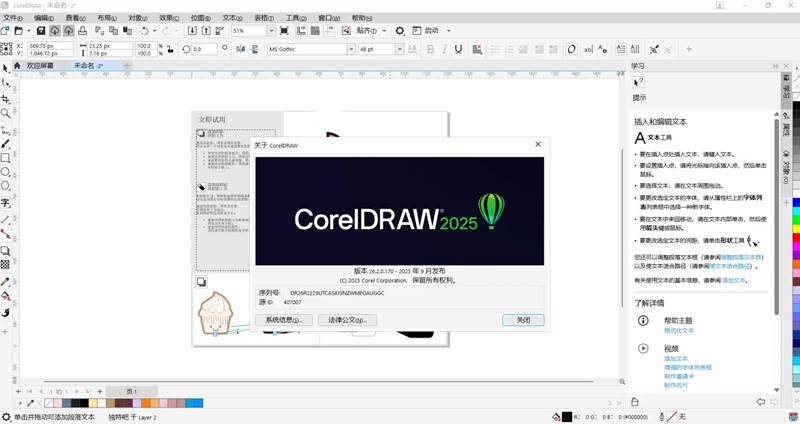Click the Print icon in toolbar
Screen dimensions: 800x424
point(82,31)
